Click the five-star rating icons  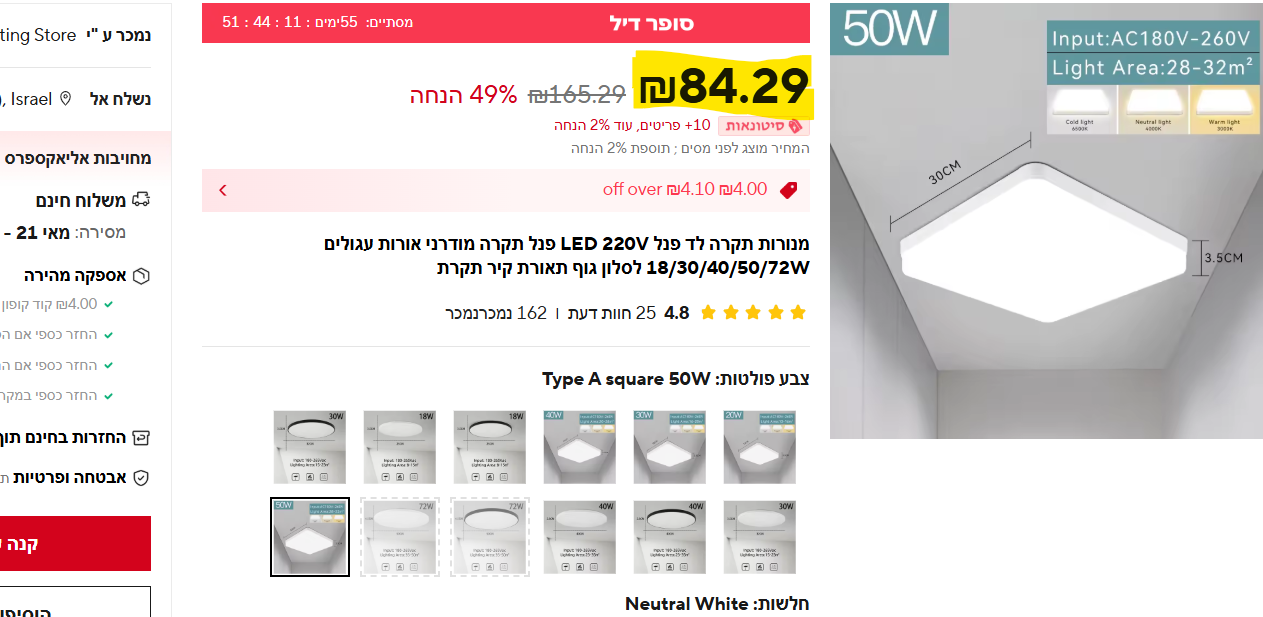753,313
